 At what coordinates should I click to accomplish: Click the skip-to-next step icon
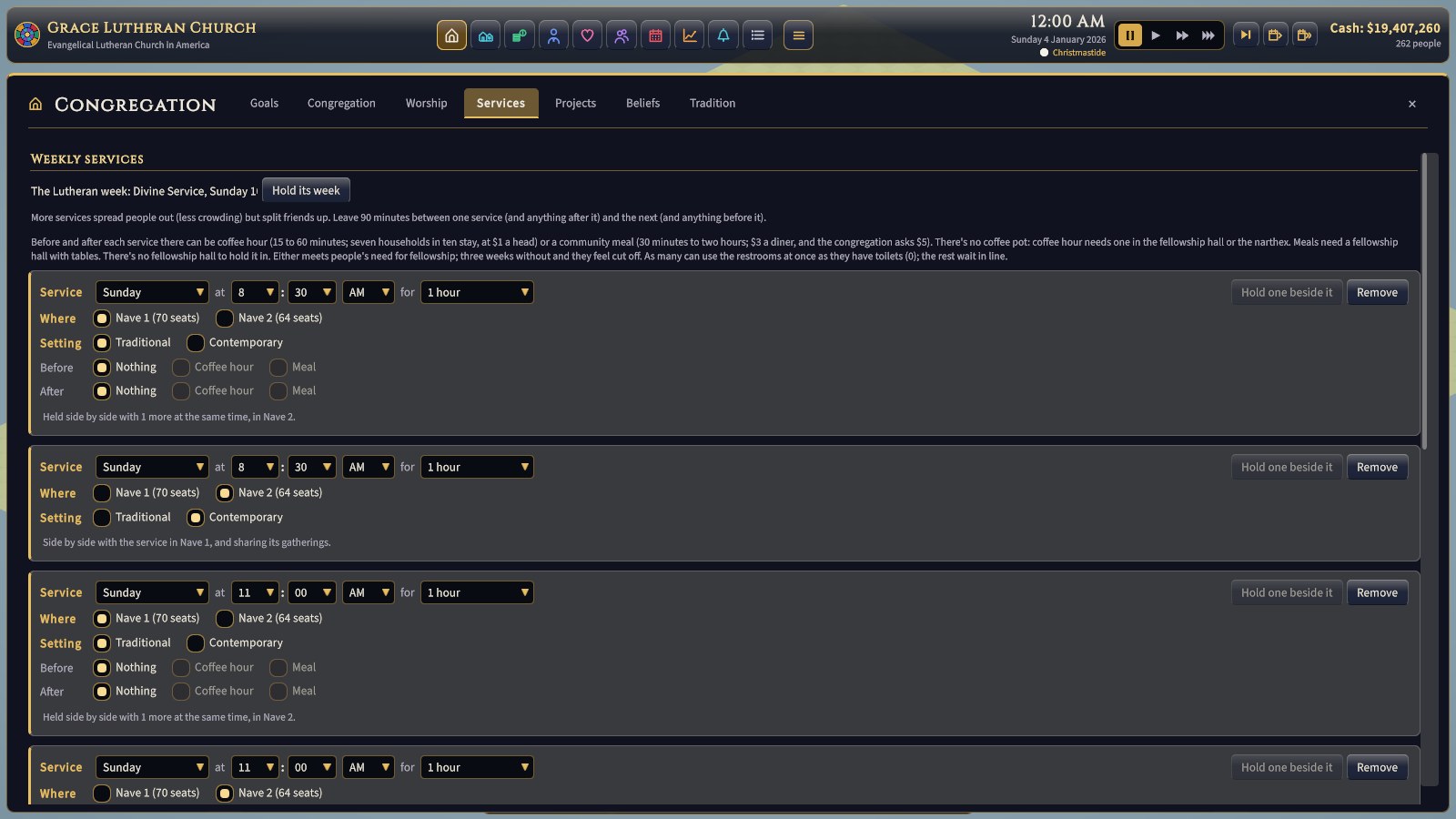click(1246, 35)
